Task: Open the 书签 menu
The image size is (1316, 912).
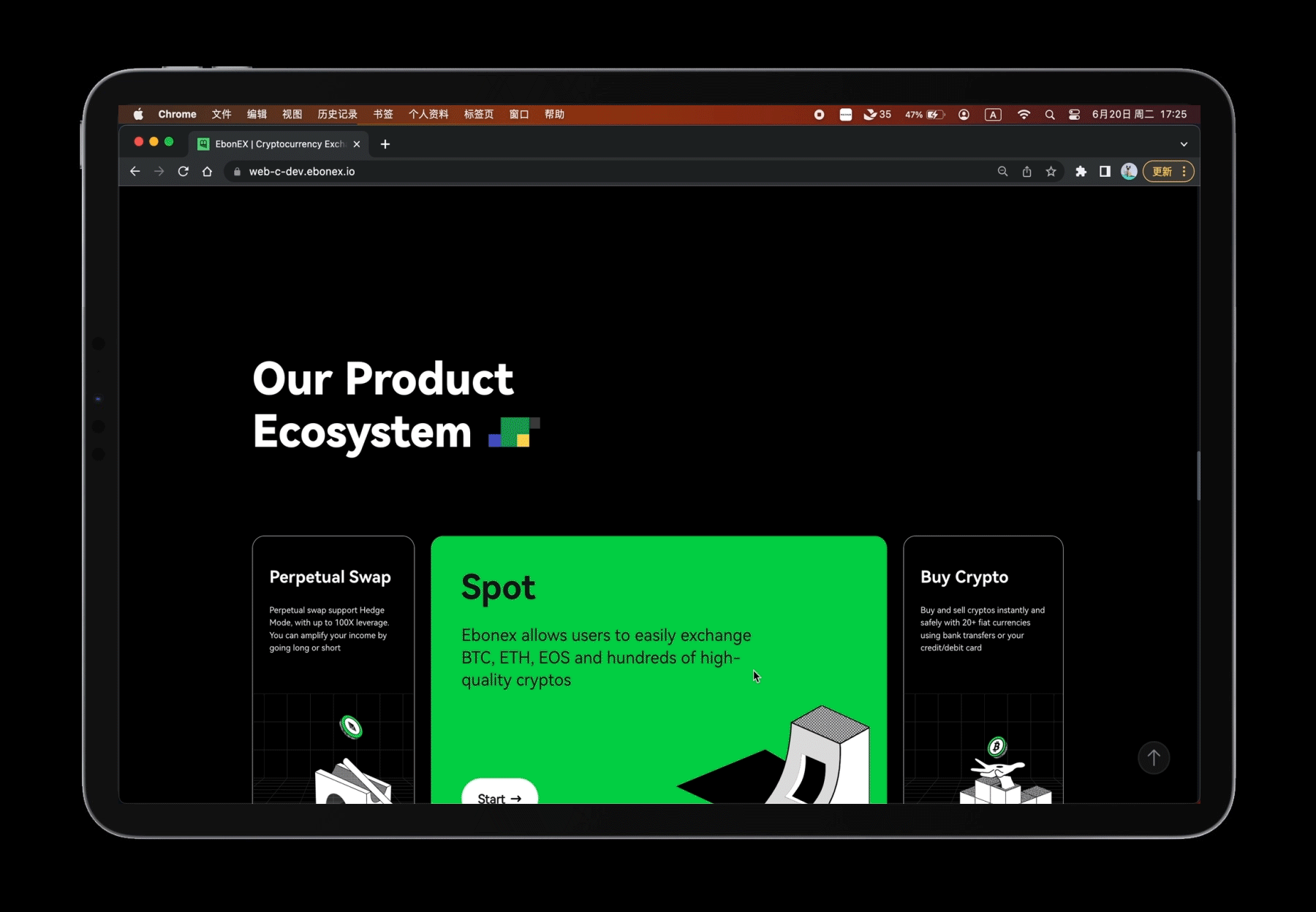Action: coord(383,114)
